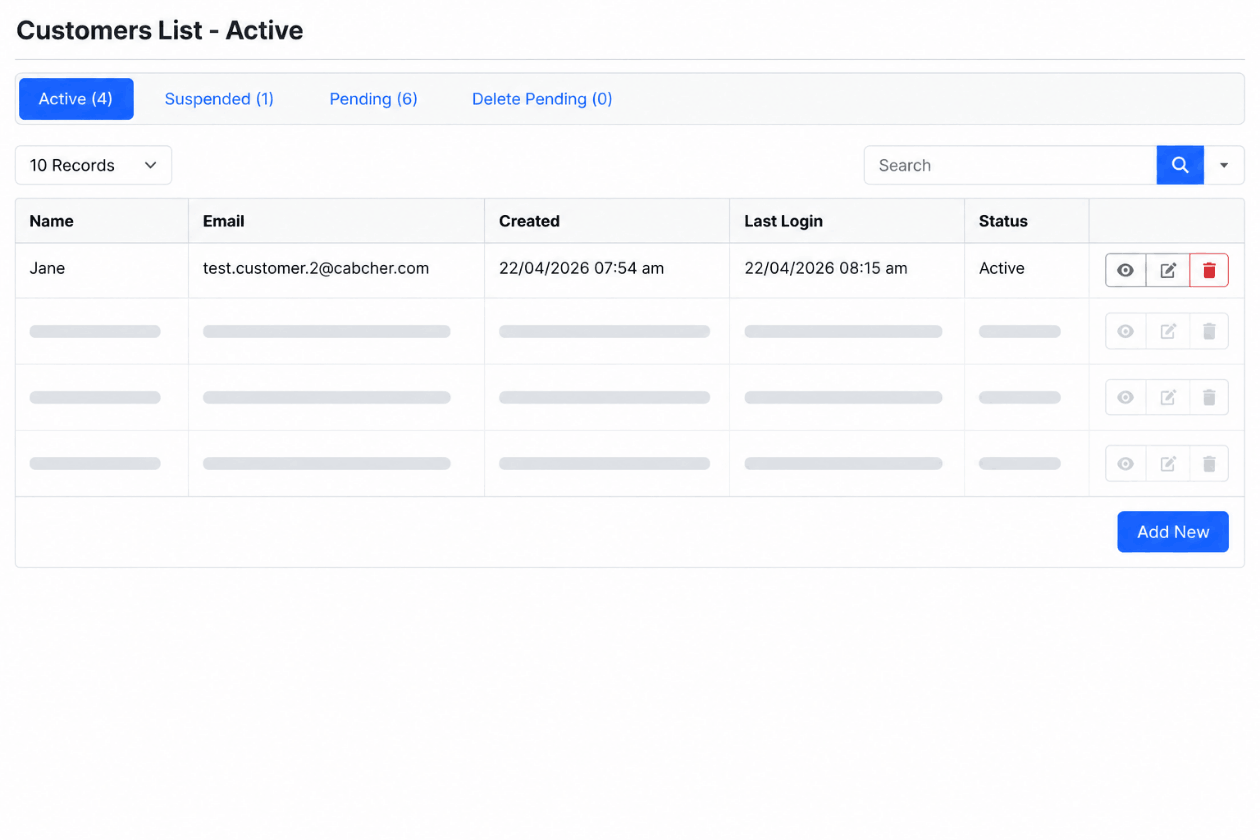Image resolution: width=1260 pixels, height=840 pixels.
Task: Click created date 22/04/2026 07:54 am
Action: [581, 268]
